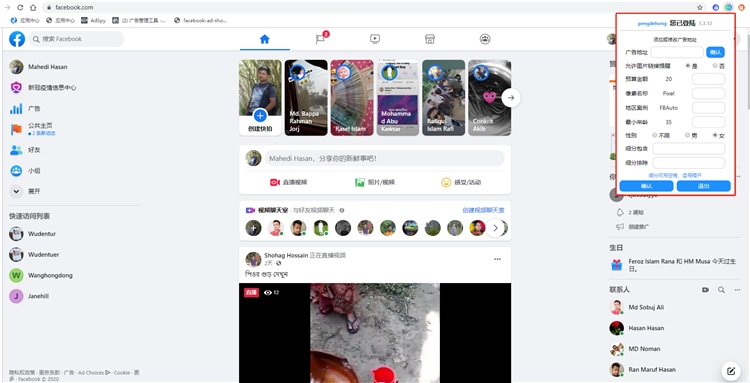Click the site lock icon in the address bar
The image size is (750, 383).
click(48, 7)
